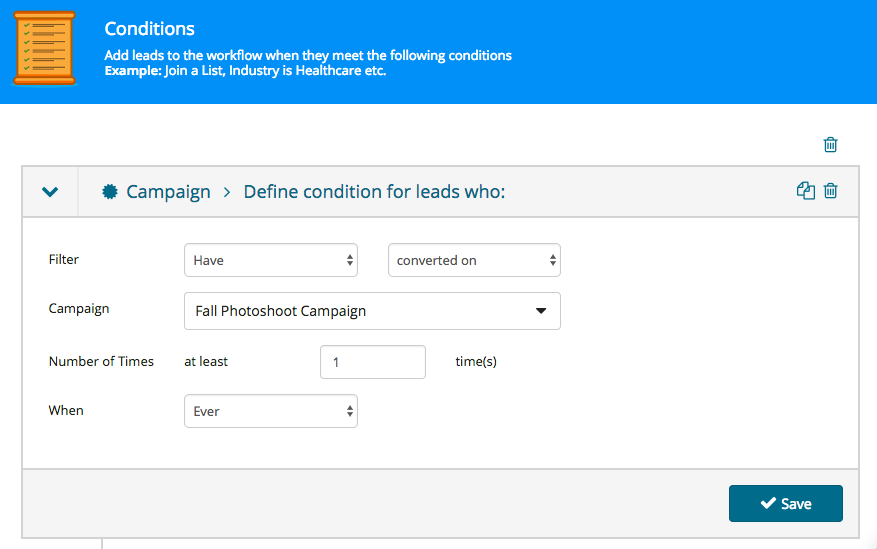The width and height of the screenshot is (877, 549).
Task: Click the Filter label
Action: (64, 259)
